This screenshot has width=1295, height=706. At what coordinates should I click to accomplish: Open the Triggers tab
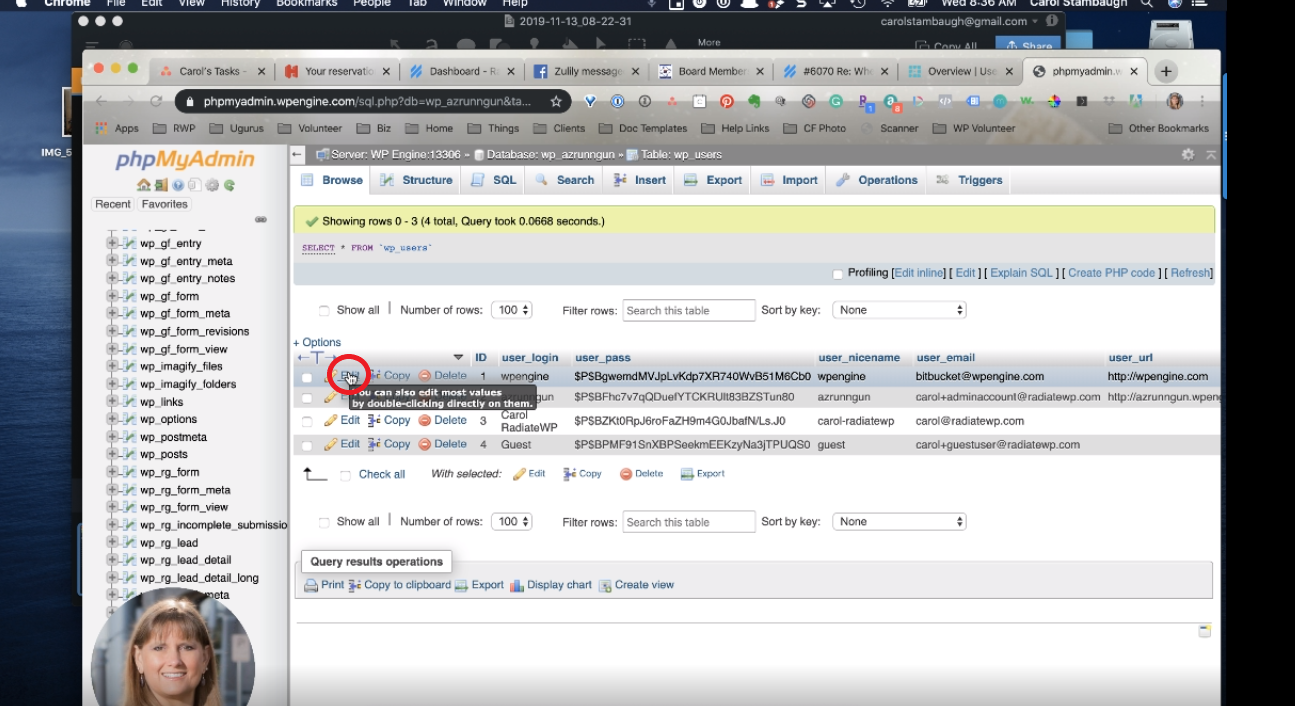969,180
